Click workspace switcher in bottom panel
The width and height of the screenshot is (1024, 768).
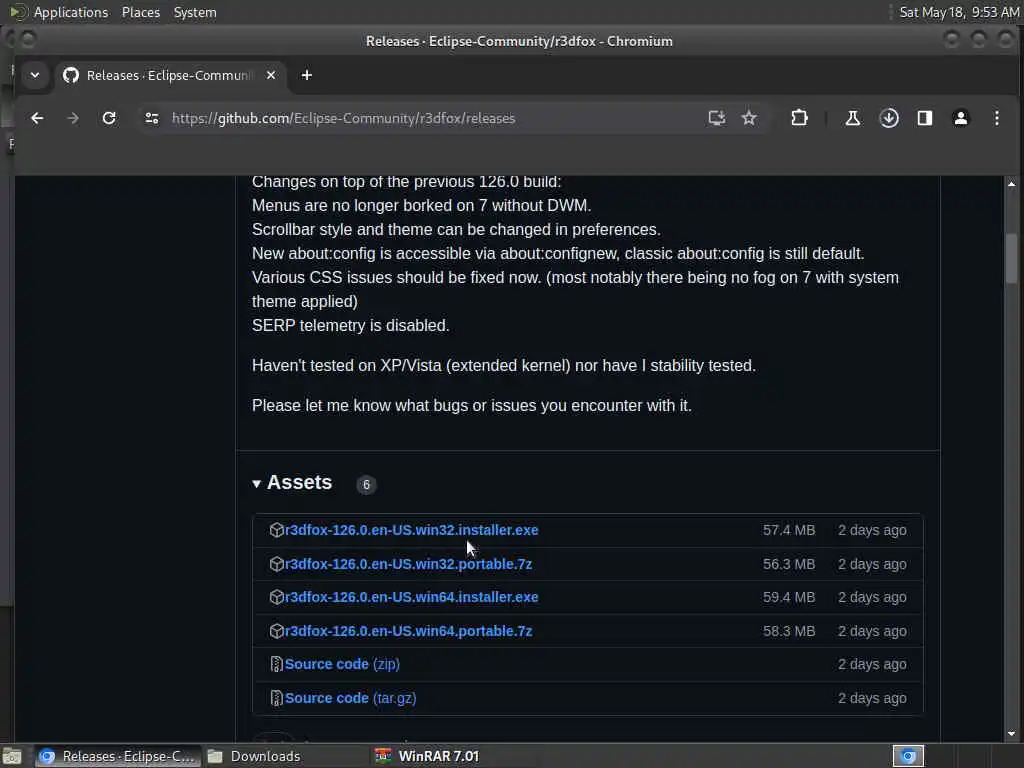point(908,756)
